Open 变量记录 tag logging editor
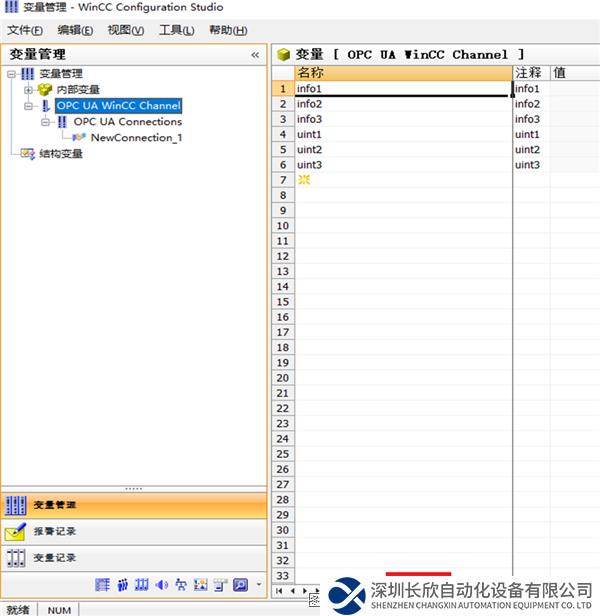This screenshot has width=600, height=616. click(54, 558)
